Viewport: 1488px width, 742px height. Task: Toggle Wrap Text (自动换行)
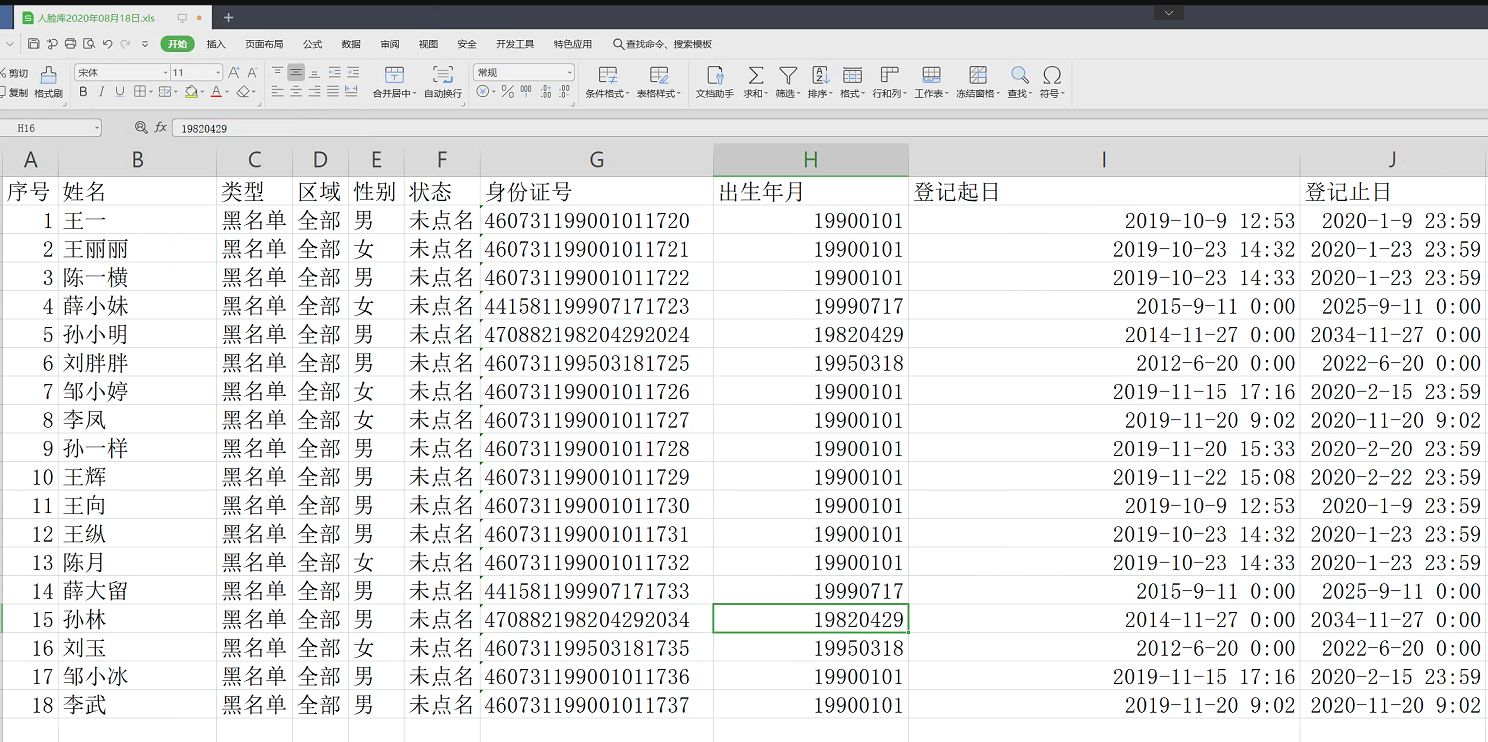442,76
